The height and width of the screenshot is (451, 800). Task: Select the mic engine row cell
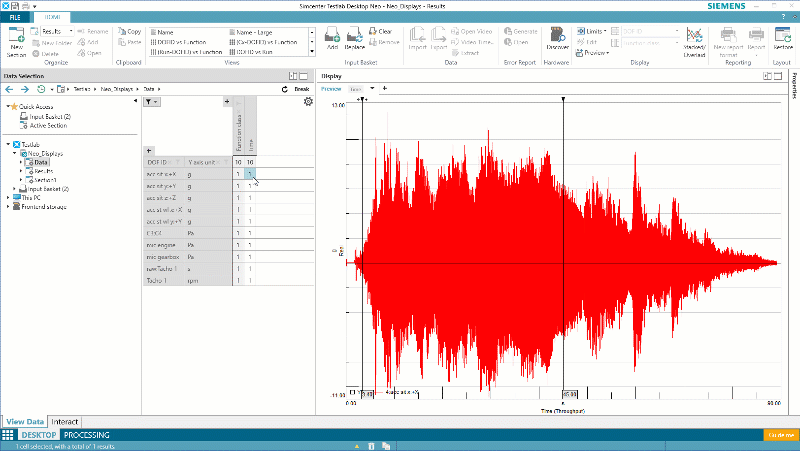tap(161, 246)
